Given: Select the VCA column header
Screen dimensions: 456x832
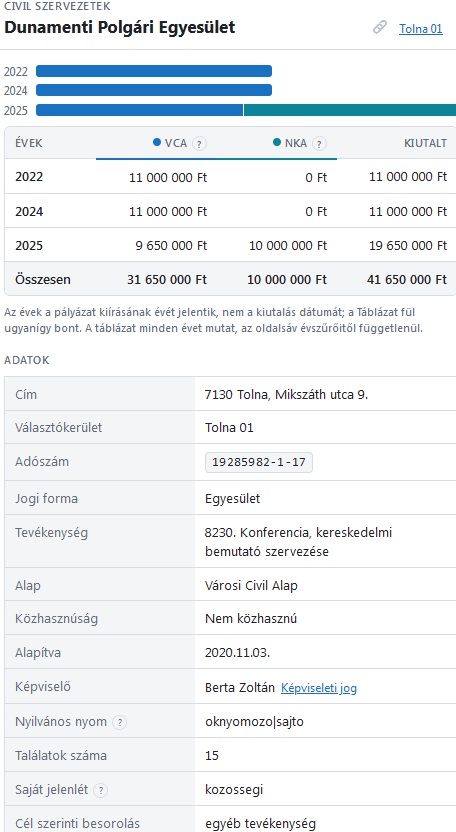Looking at the screenshot, I should [x=156, y=143].
